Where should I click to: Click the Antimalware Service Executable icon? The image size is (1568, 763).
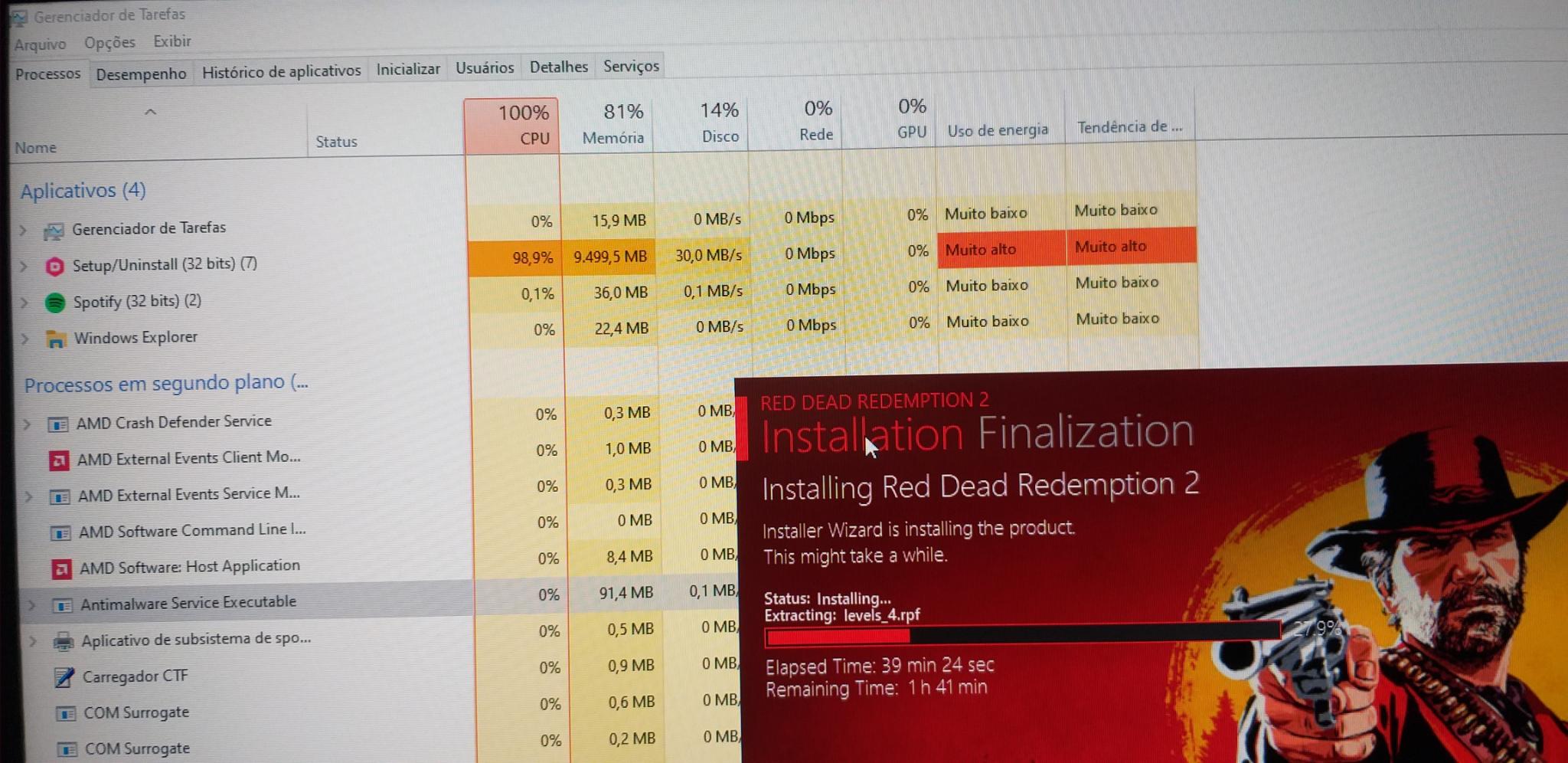click(x=62, y=605)
